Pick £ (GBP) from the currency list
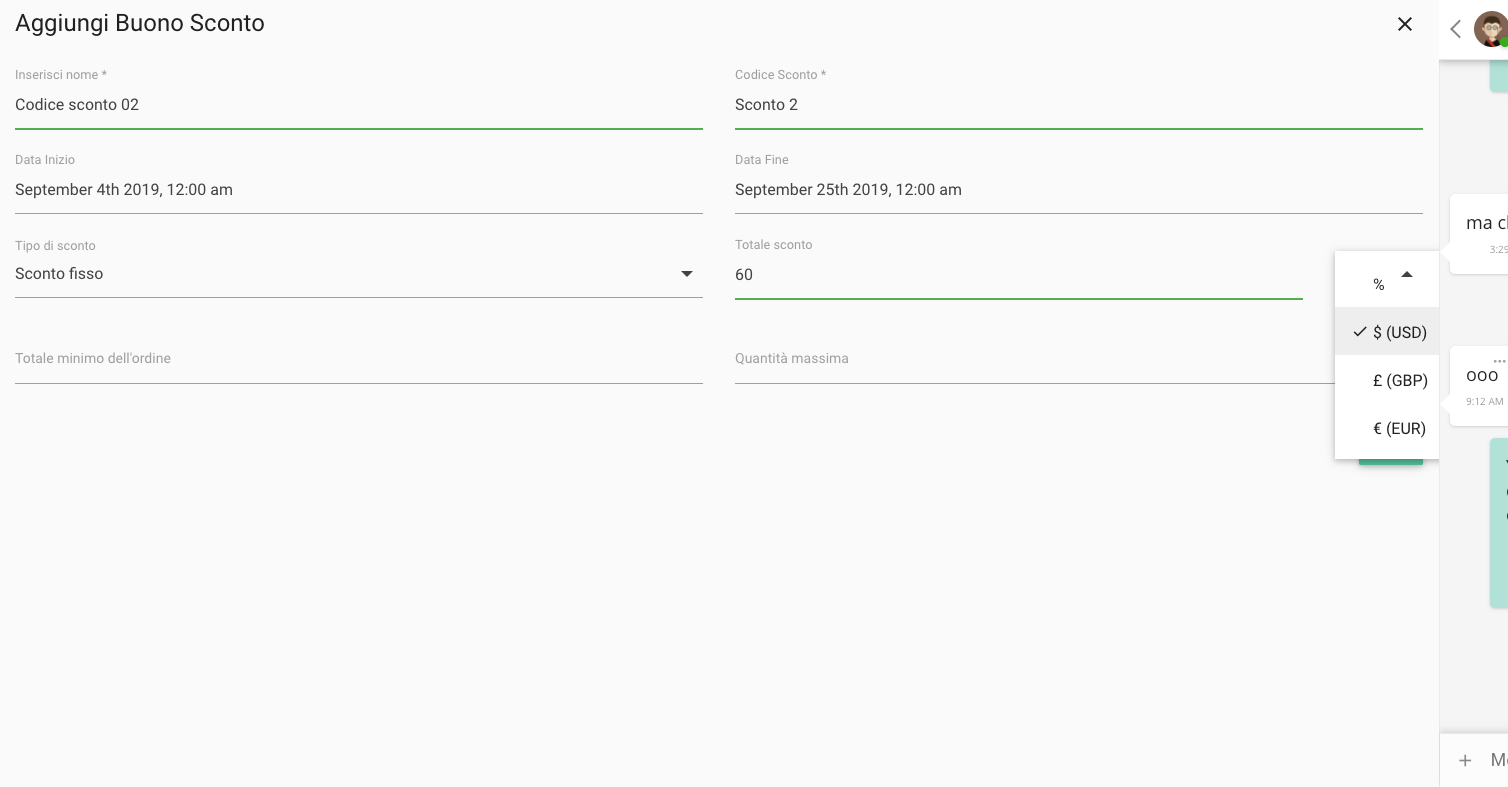 (x=1399, y=380)
